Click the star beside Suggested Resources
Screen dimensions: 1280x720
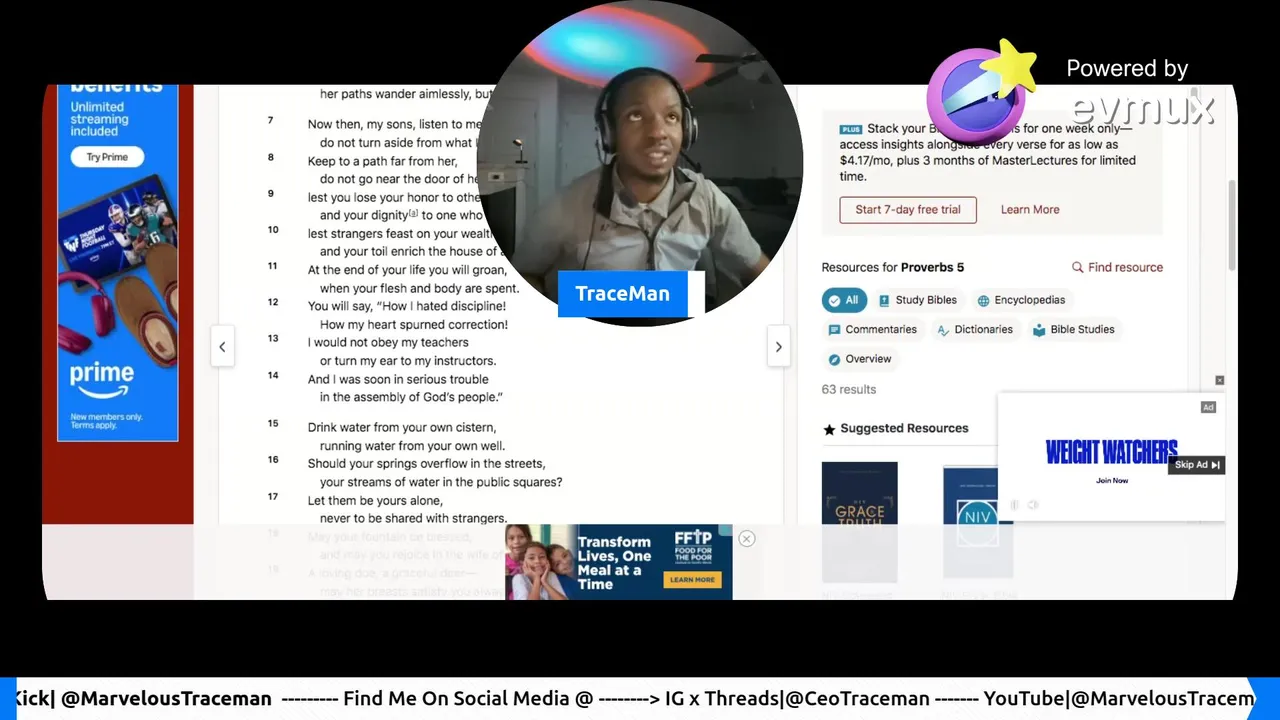829,429
